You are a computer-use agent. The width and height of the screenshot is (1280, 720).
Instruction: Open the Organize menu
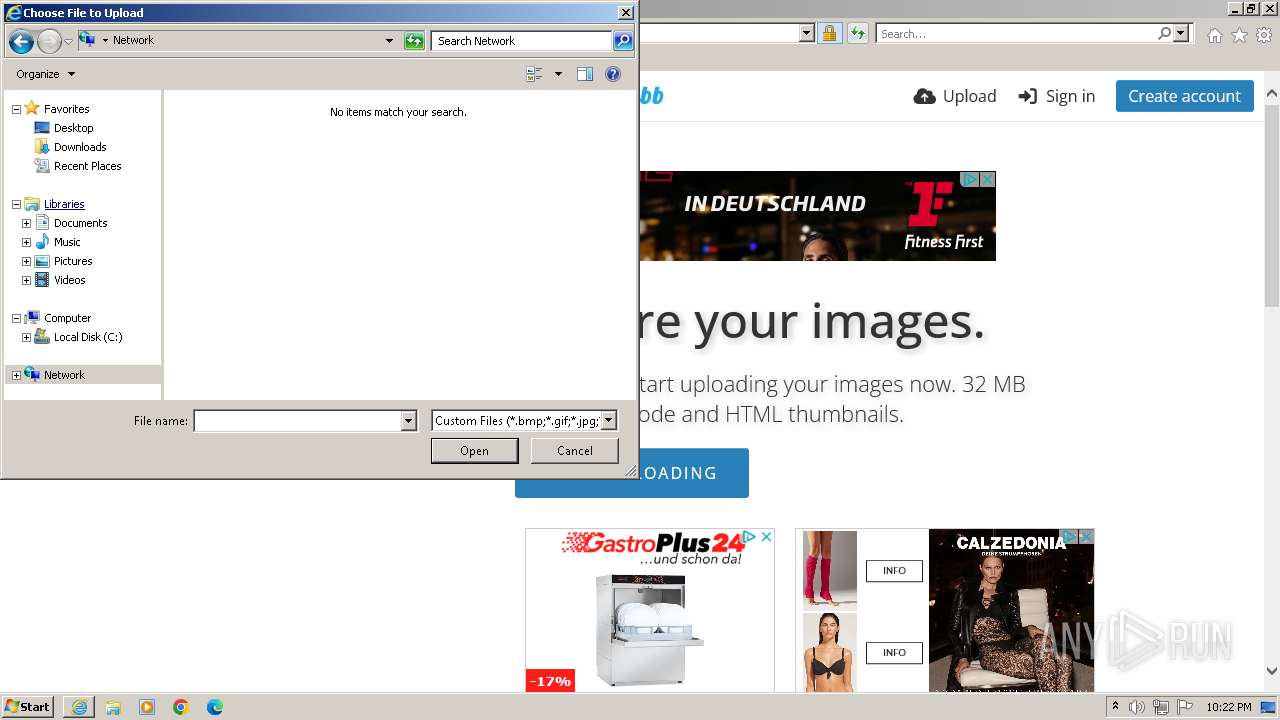pos(46,74)
